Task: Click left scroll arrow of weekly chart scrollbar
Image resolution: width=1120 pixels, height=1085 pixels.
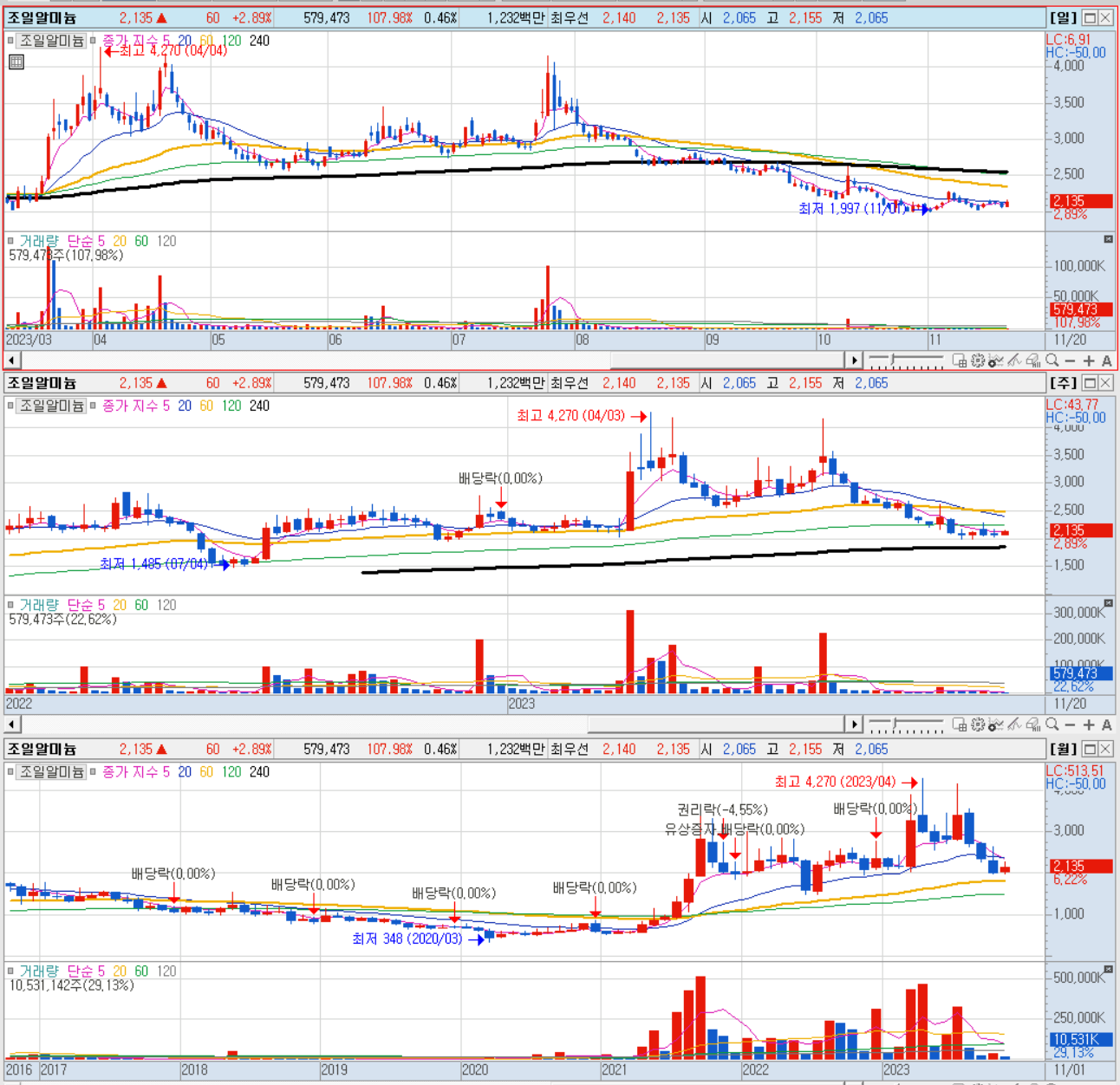Action: tap(12, 724)
